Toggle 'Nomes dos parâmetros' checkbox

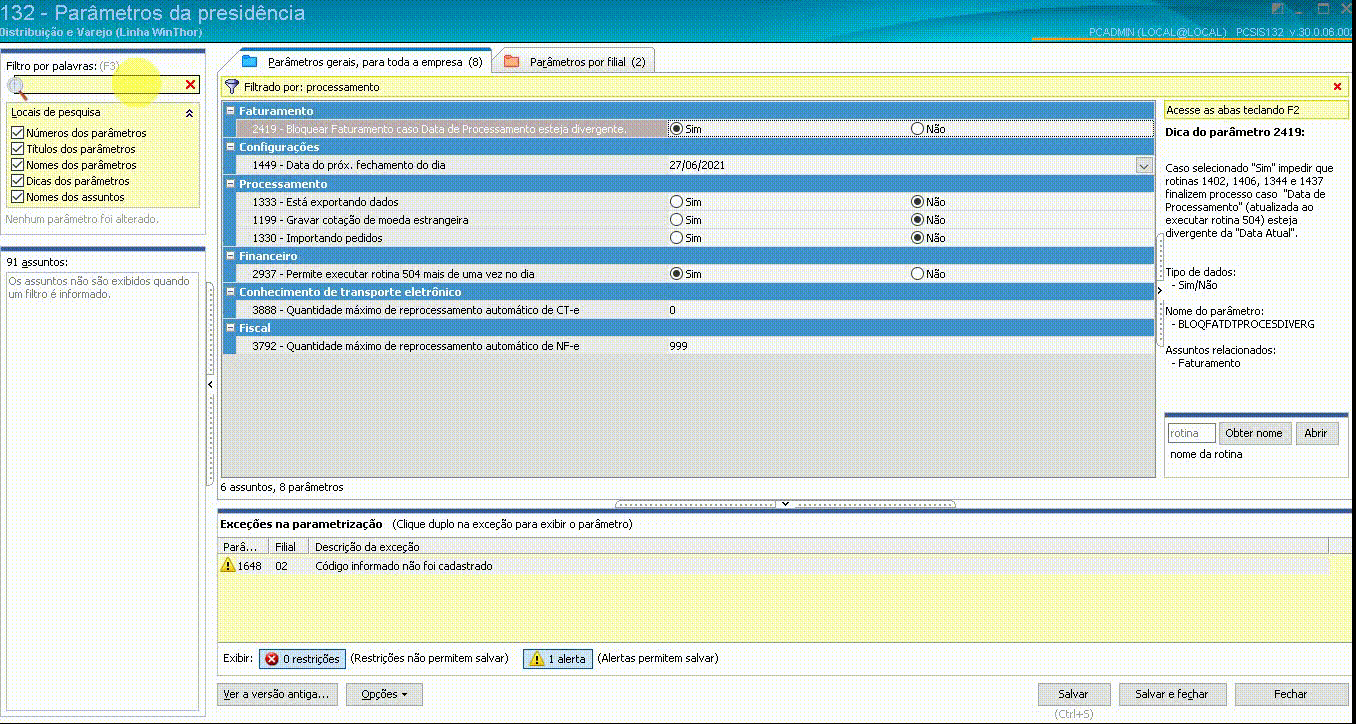16,165
